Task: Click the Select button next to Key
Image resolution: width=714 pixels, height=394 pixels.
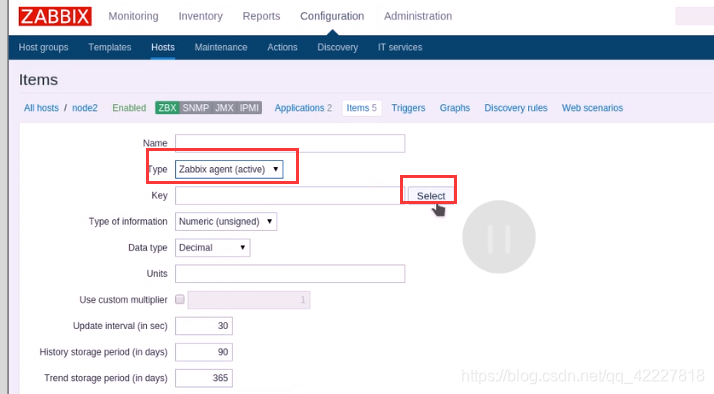Action: tap(431, 196)
